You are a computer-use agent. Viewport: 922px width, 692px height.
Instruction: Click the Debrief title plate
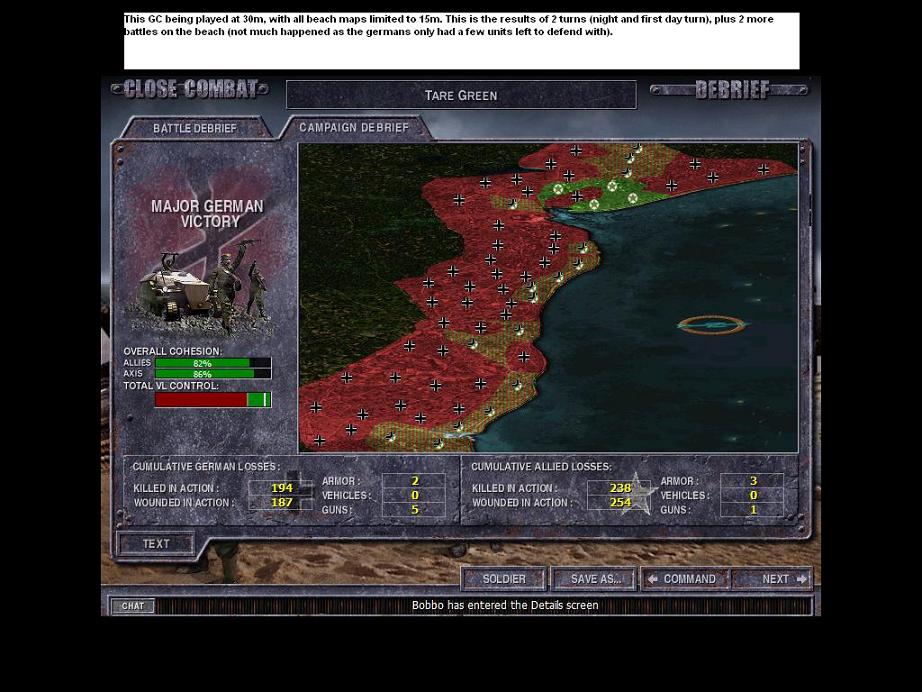(730, 90)
